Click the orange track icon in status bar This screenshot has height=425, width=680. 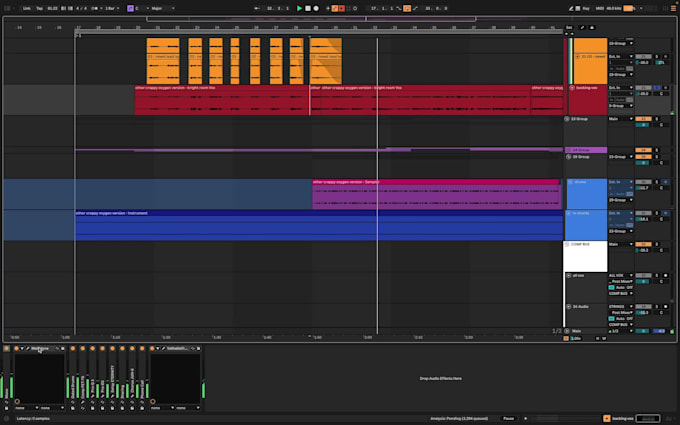[607, 418]
